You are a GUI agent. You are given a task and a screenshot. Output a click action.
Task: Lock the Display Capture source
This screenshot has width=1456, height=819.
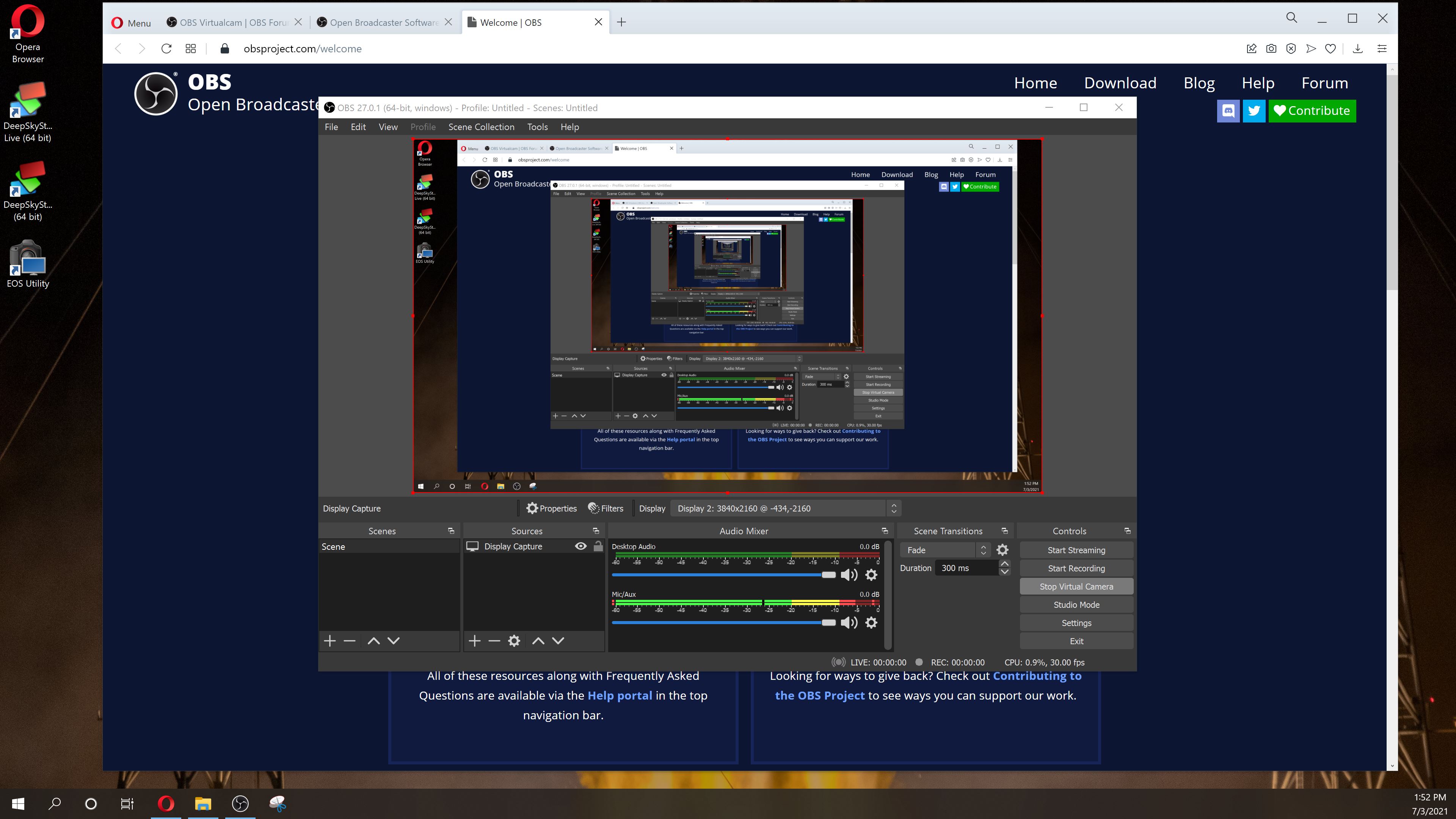click(x=599, y=546)
